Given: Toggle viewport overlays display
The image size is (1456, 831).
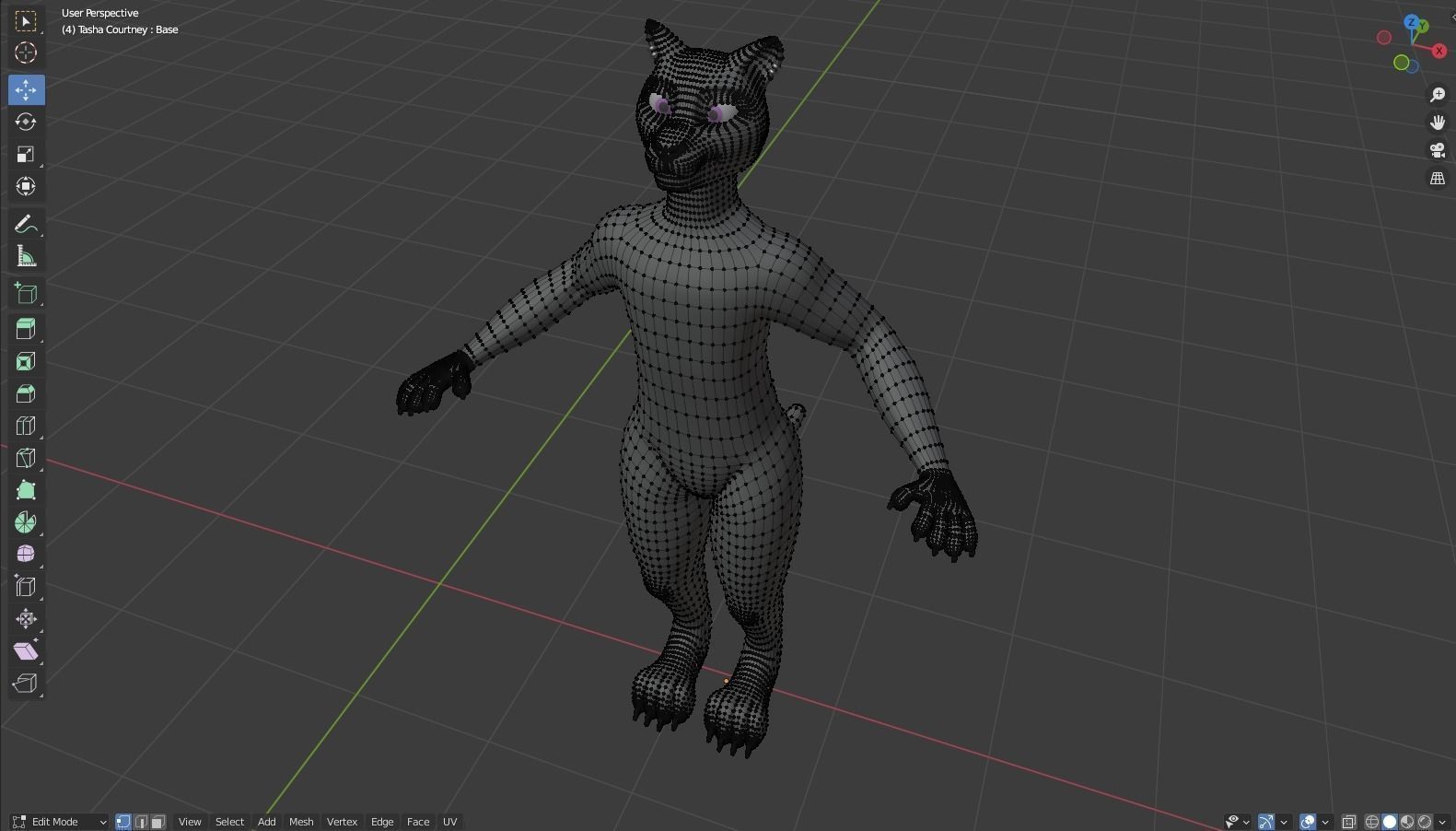Looking at the screenshot, I should [1308, 822].
